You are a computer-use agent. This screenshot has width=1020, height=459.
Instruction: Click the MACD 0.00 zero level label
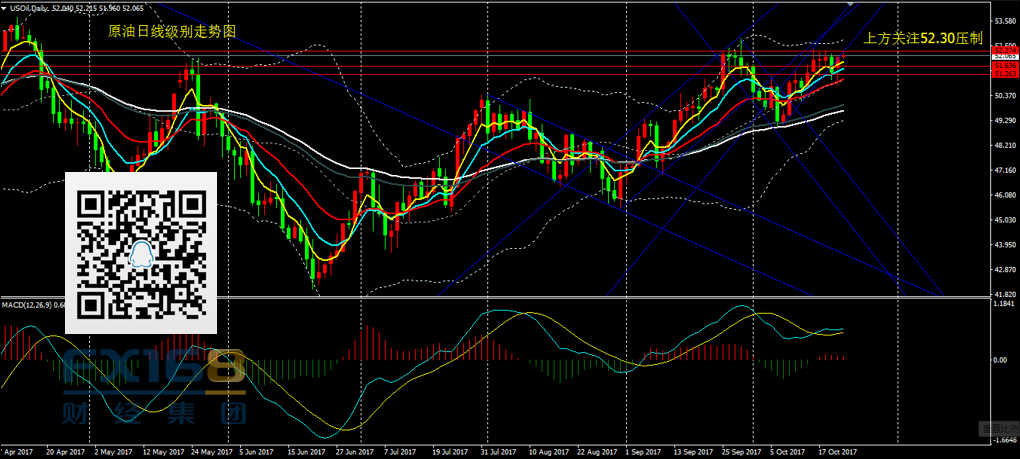1000,358
